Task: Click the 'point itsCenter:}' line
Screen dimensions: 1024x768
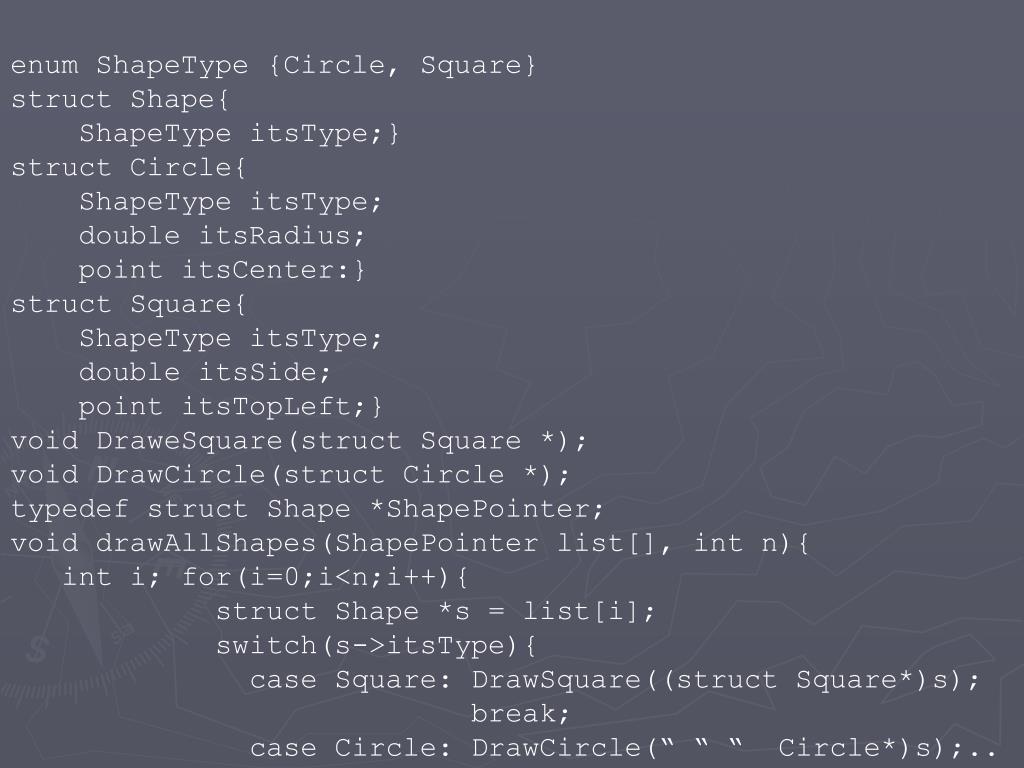Action: (221, 270)
